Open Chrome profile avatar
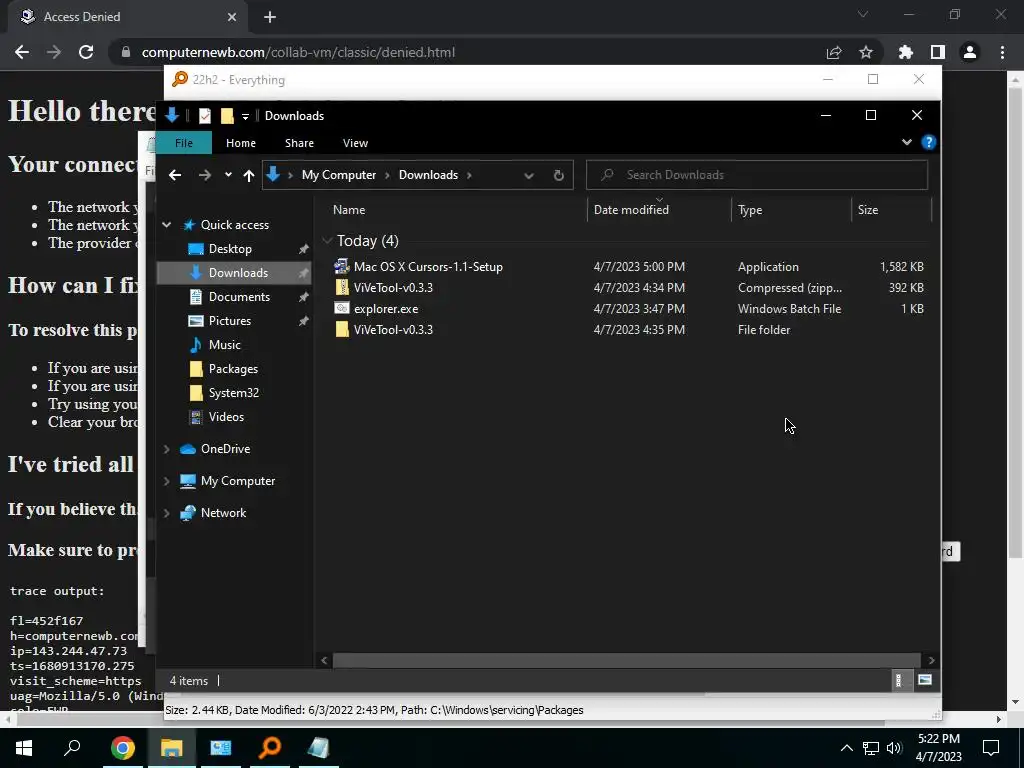 (x=969, y=52)
